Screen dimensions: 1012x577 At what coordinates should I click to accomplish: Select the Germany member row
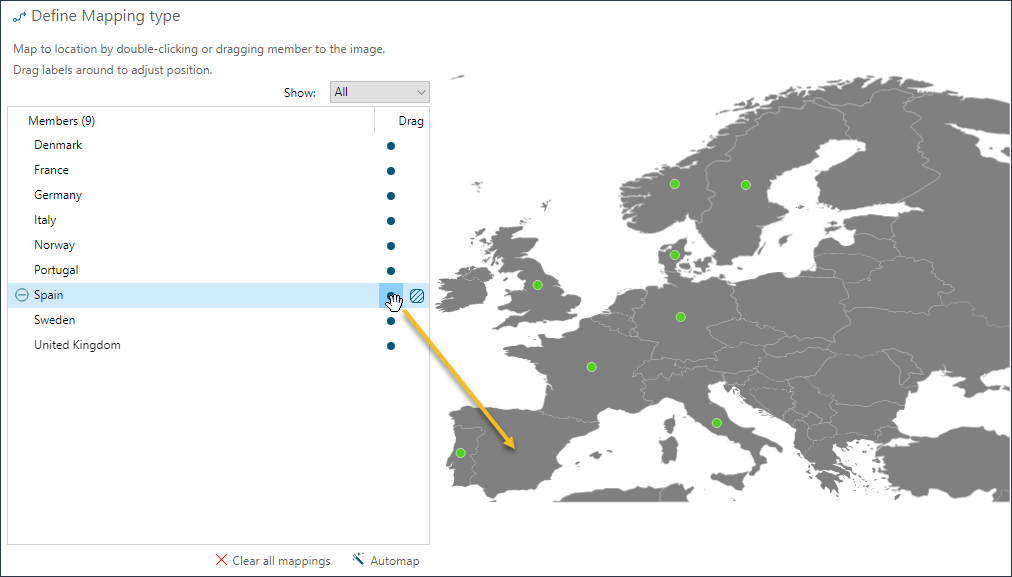click(218, 195)
